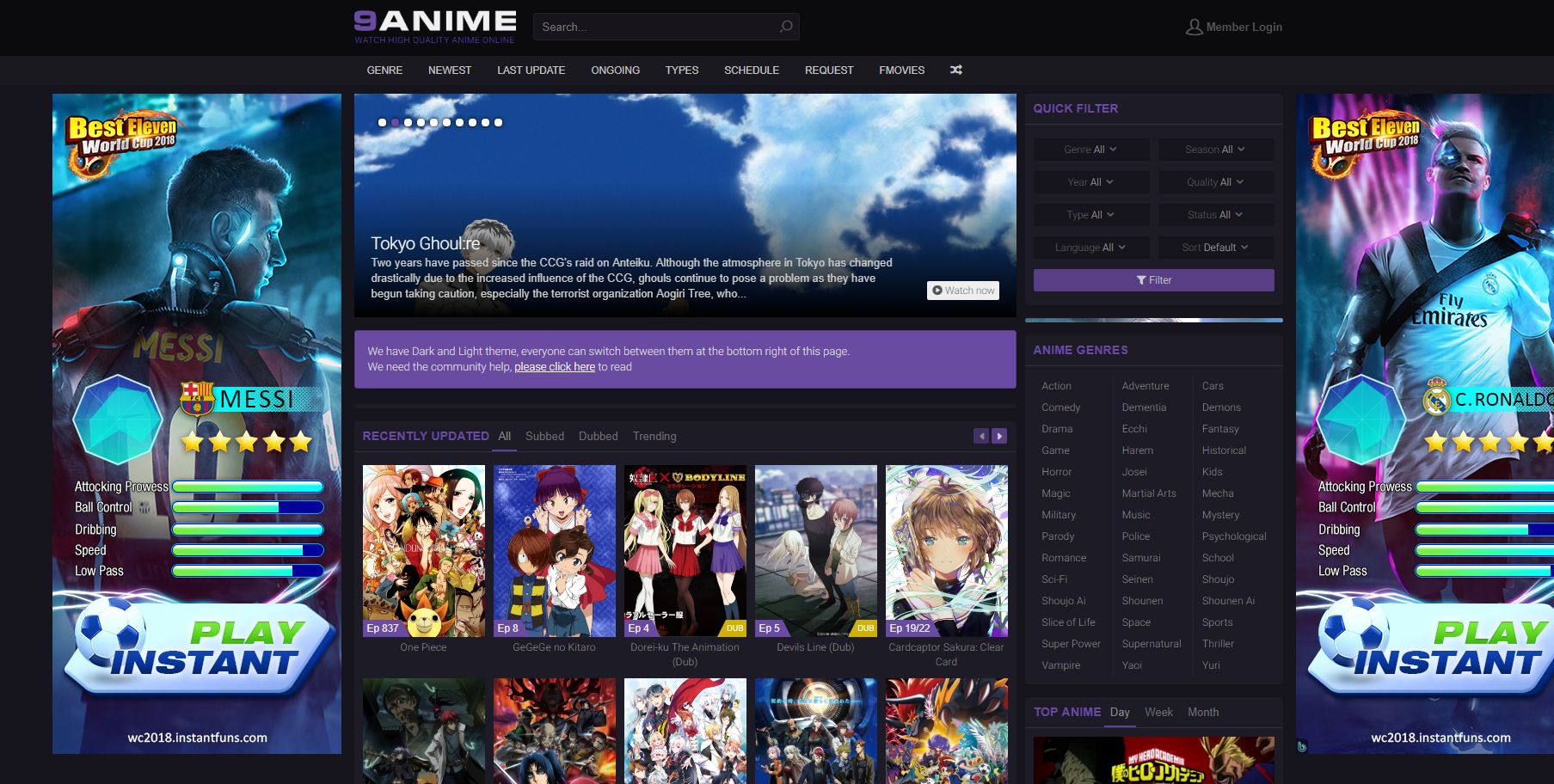
Task: Click the search magnifier icon
Action: (x=786, y=27)
